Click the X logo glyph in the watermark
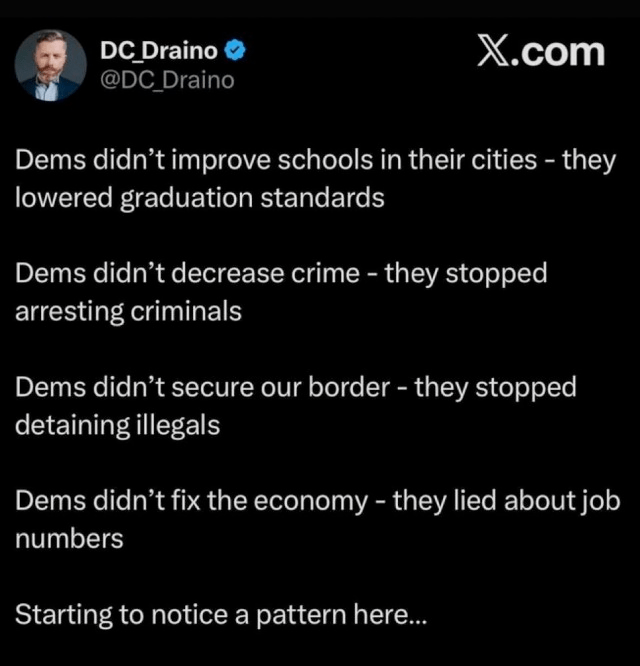 tap(493, 51)
